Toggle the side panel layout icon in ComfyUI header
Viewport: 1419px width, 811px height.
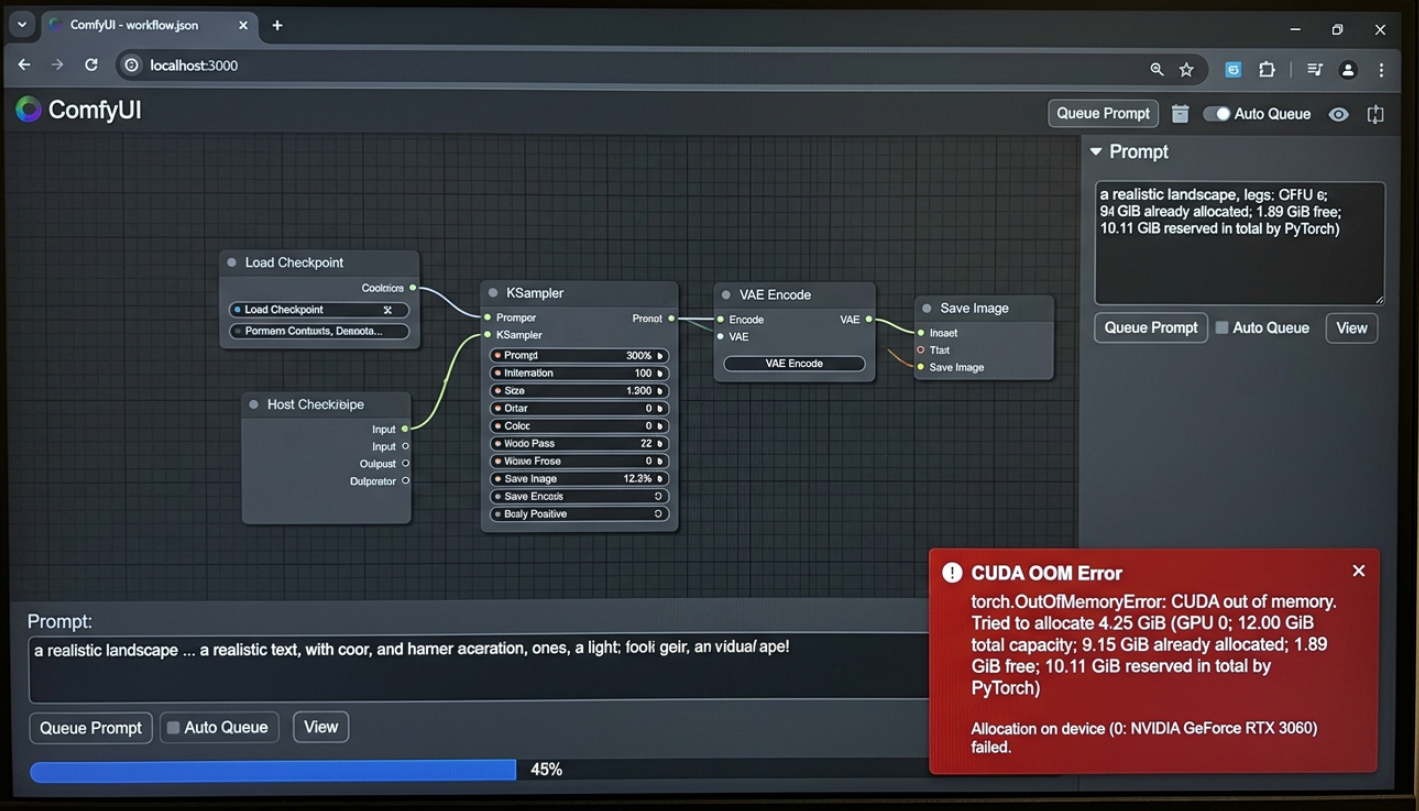(x=1376, y=114)
